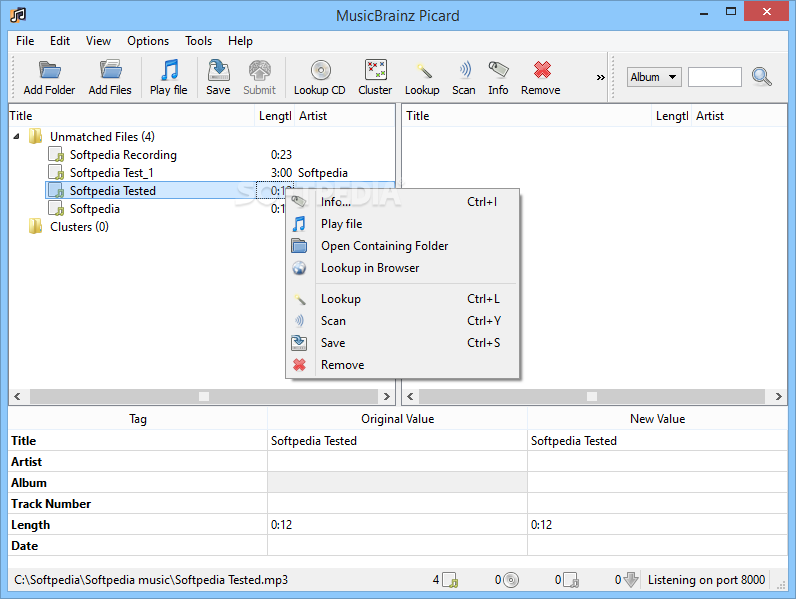
Task: Click the file count icon in status bar
Action: (449, 580)
